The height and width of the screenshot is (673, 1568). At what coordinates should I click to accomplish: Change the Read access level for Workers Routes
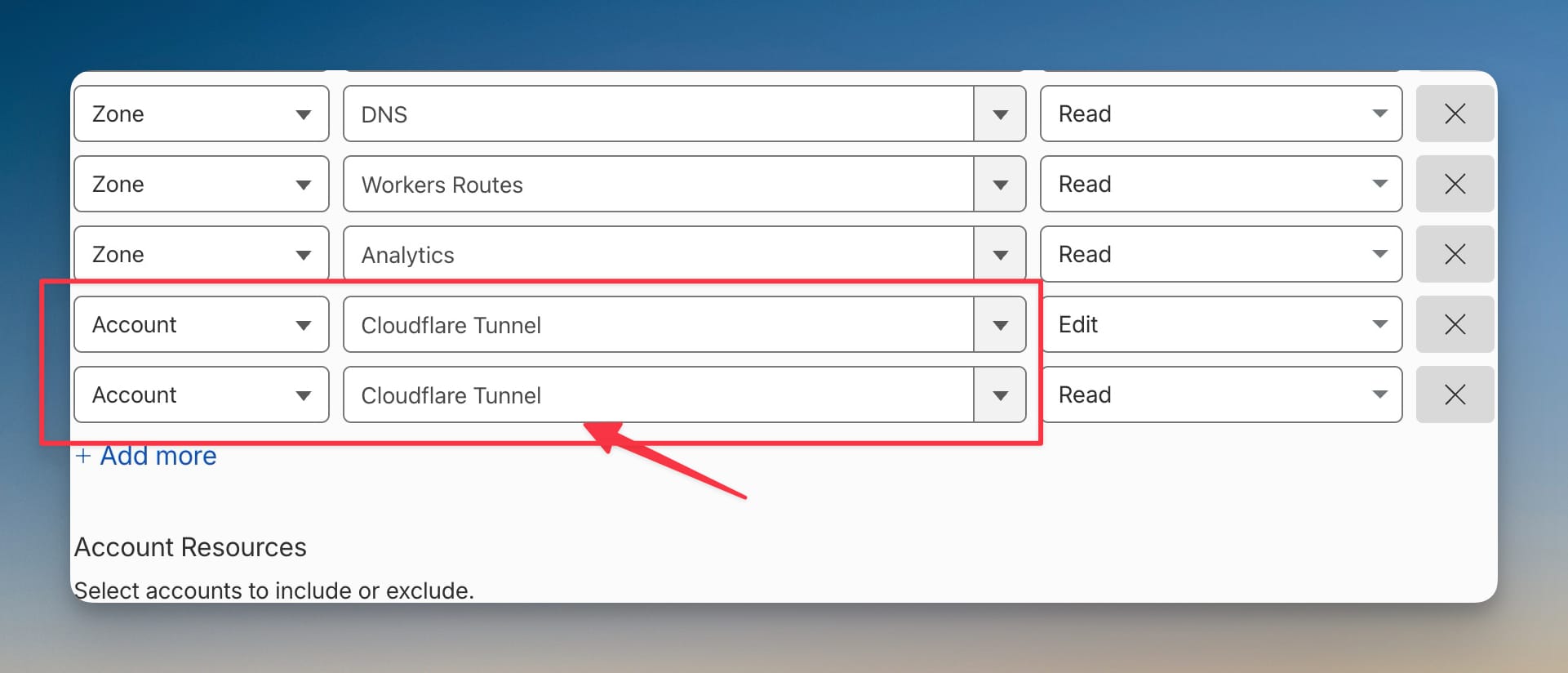point(1221,184)
